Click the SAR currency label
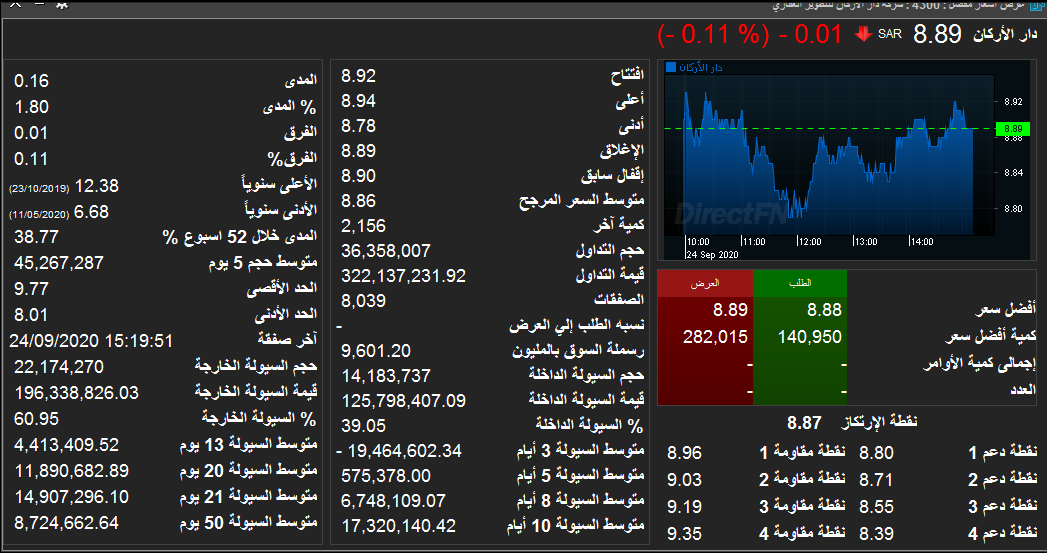 coord(889,33)
